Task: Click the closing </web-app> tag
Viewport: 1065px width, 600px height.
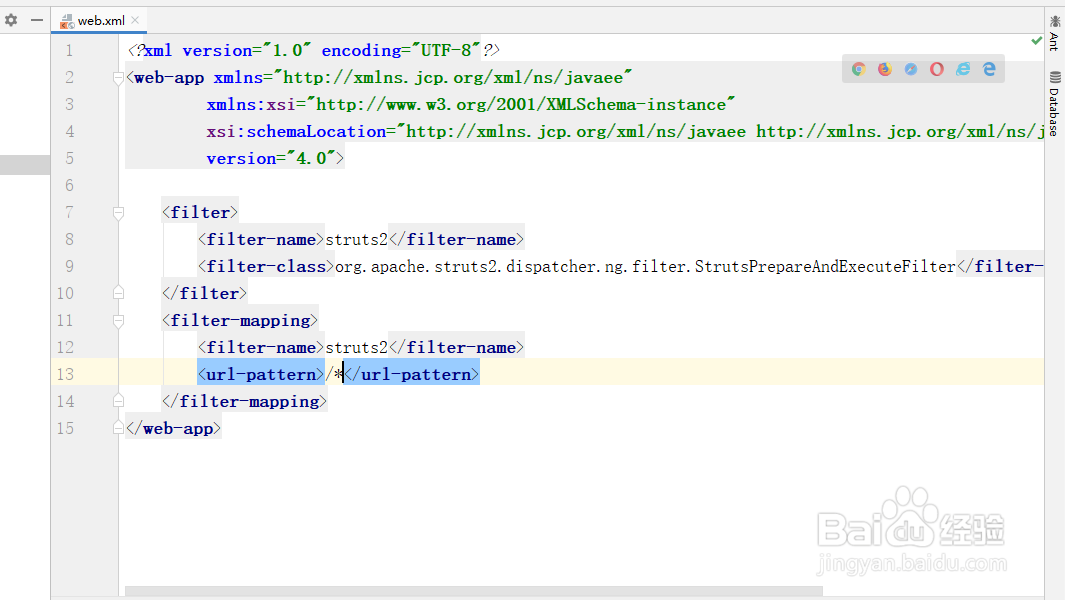Action: 174,428
